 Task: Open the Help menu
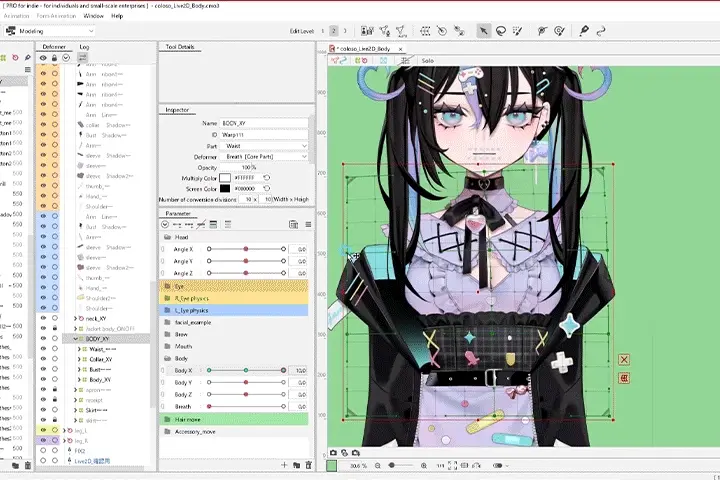pos(117,16)
